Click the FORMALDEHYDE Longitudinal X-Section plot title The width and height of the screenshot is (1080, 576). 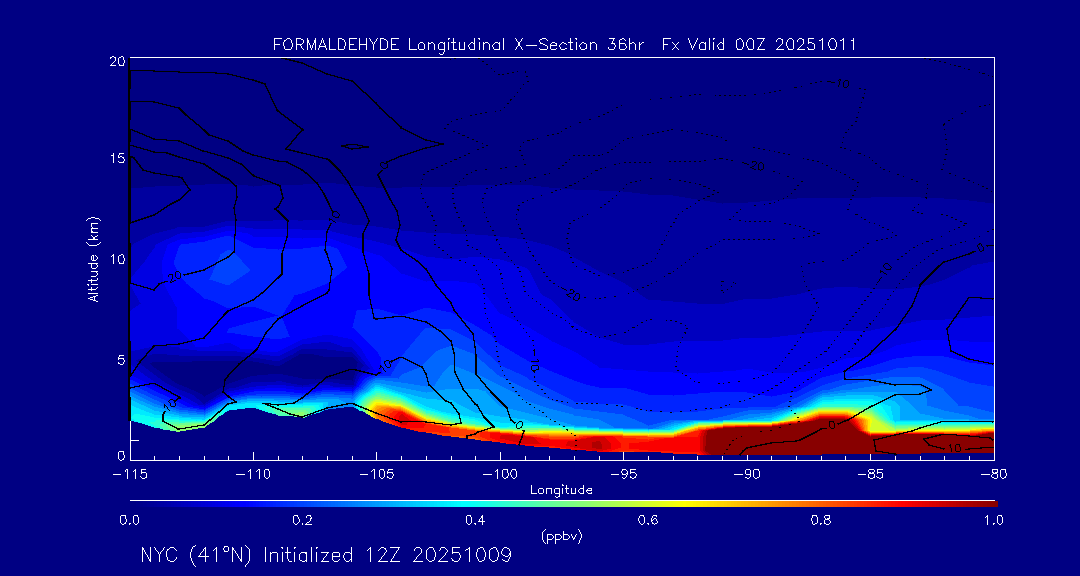pyautogui.click(x=564, y=45)
